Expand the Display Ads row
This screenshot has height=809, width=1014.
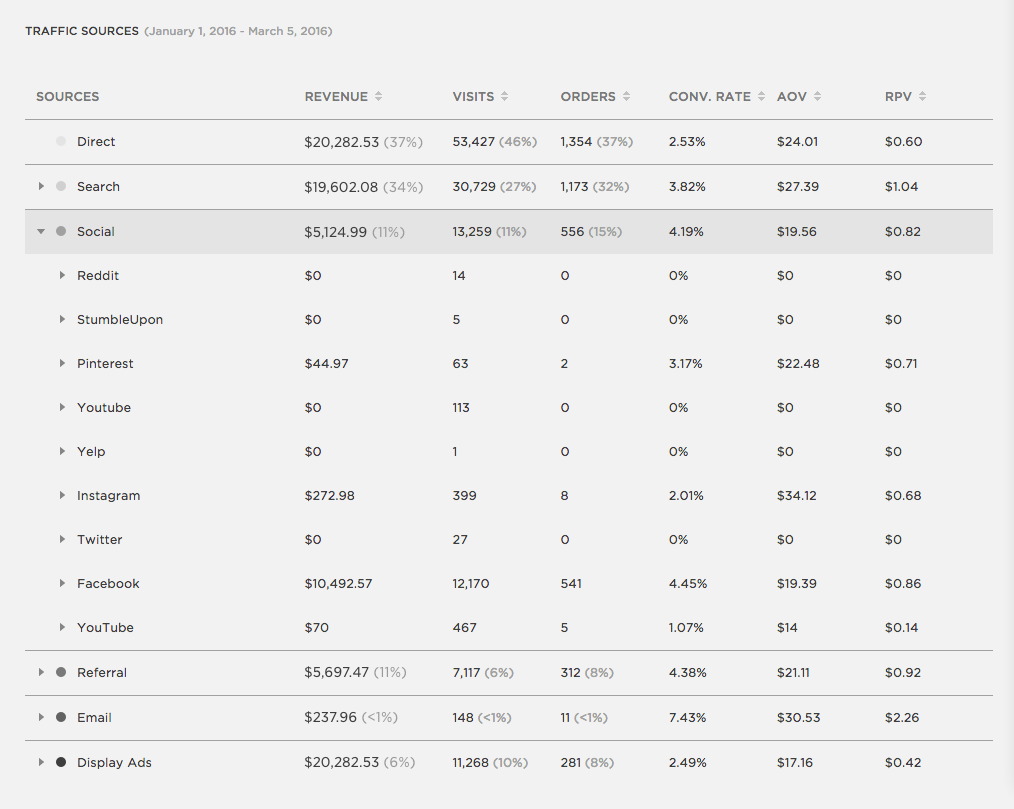(41, 762)
